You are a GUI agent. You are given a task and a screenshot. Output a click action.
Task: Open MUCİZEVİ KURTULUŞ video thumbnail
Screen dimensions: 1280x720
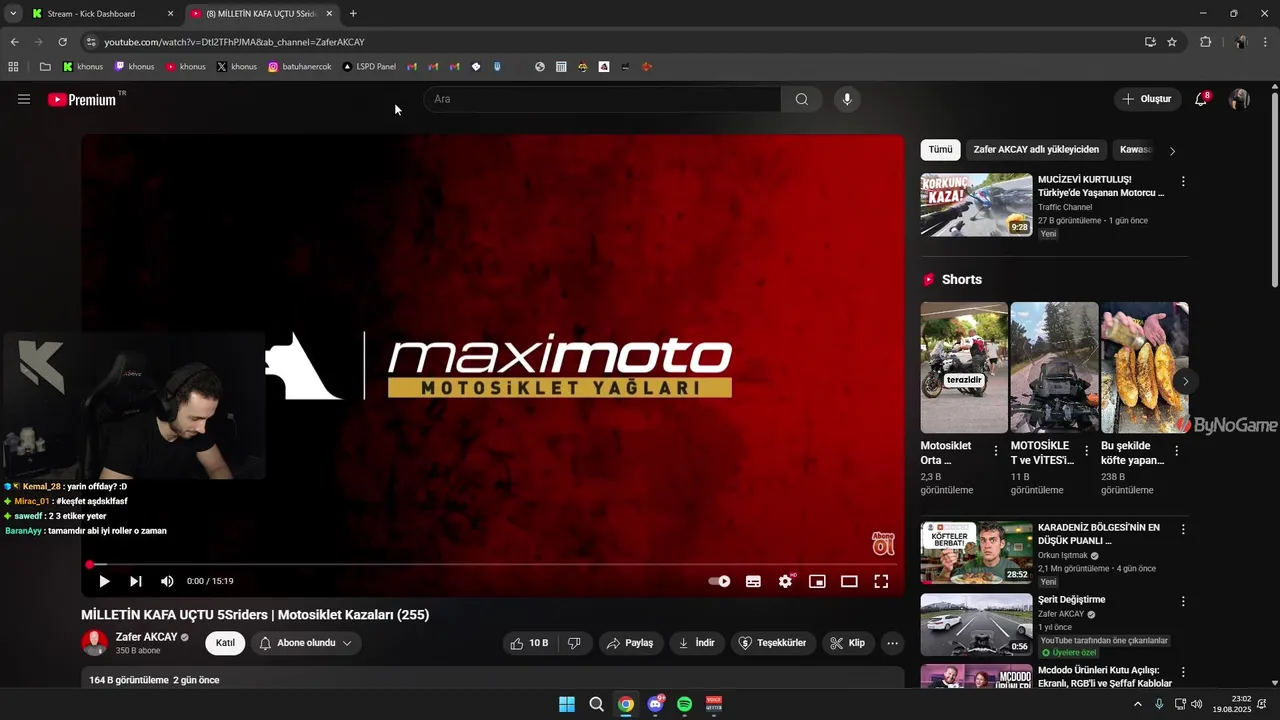click(x=976, y=205)
